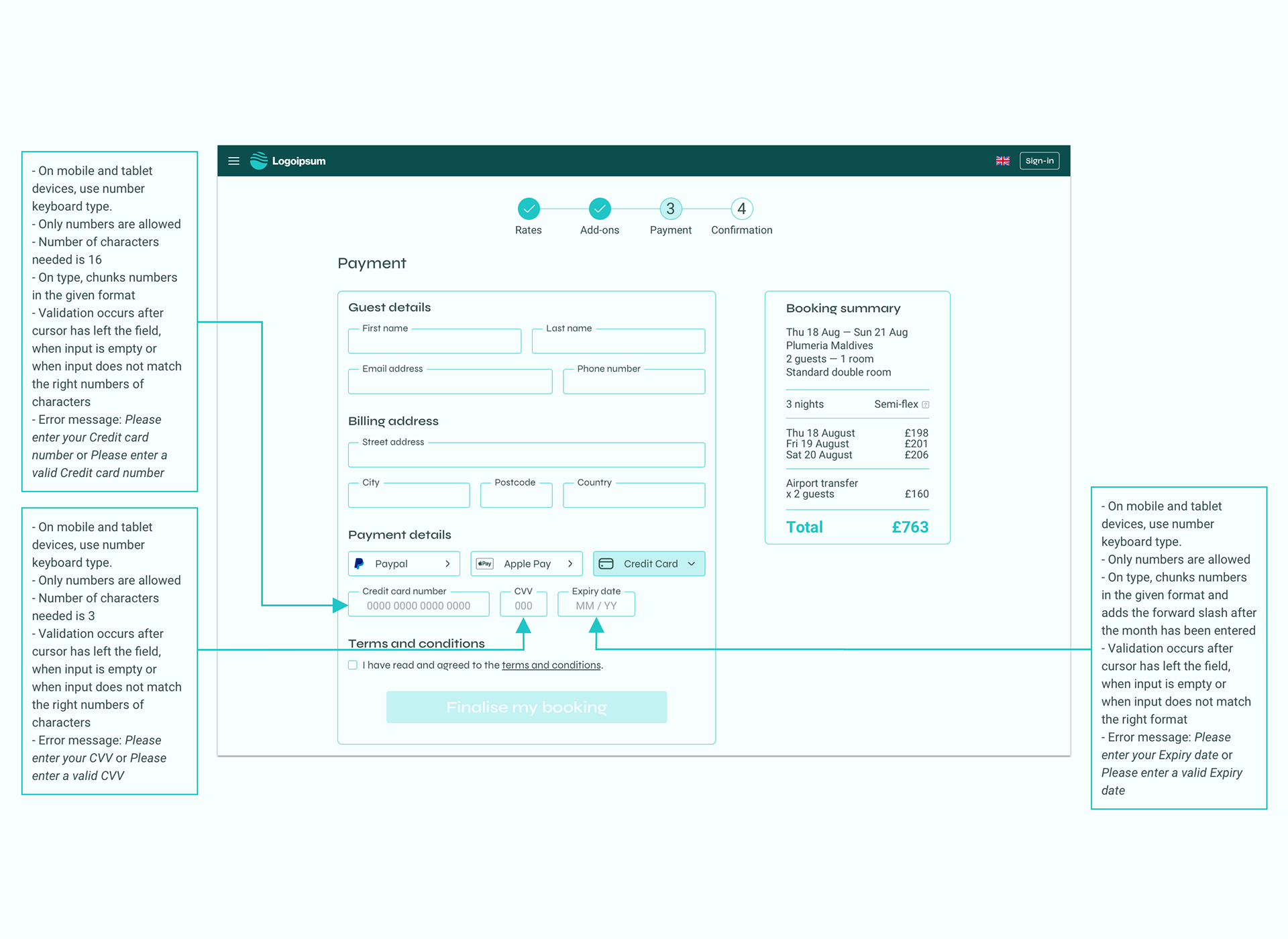This screenshot has width=1288, height=939.
Task: Click the Expiry date field
Action: (x=596, y=604)
